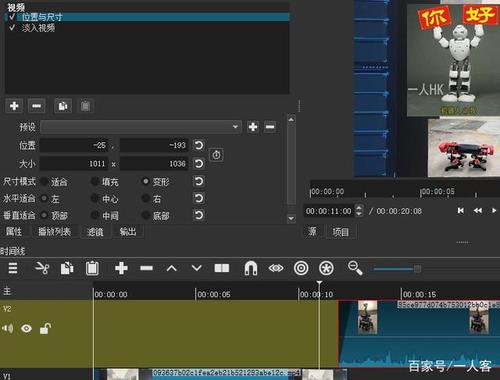
Task: Click the split at playhead icon
Action: tap(222, 268)
